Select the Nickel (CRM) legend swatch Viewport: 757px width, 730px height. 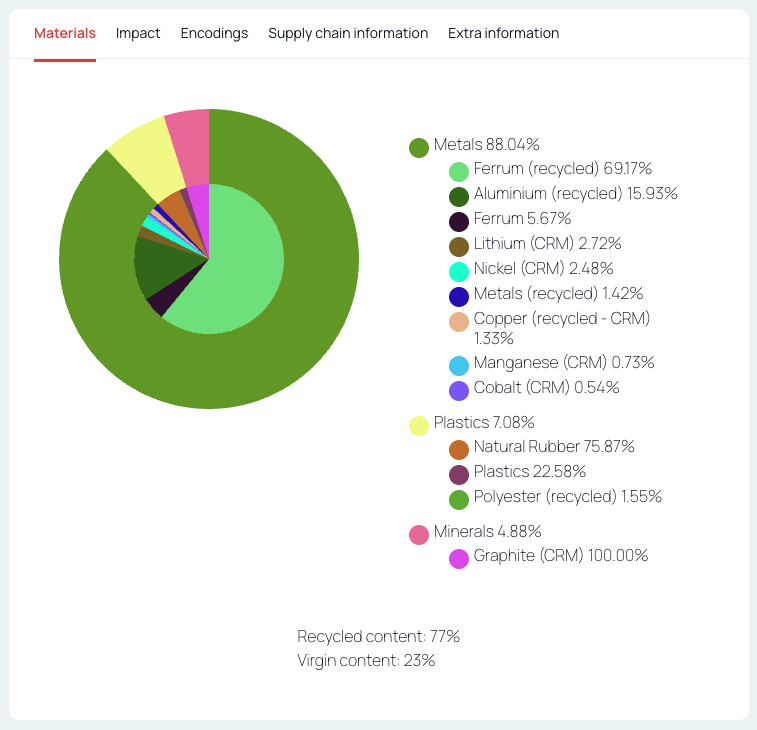[x=459, y=271]
